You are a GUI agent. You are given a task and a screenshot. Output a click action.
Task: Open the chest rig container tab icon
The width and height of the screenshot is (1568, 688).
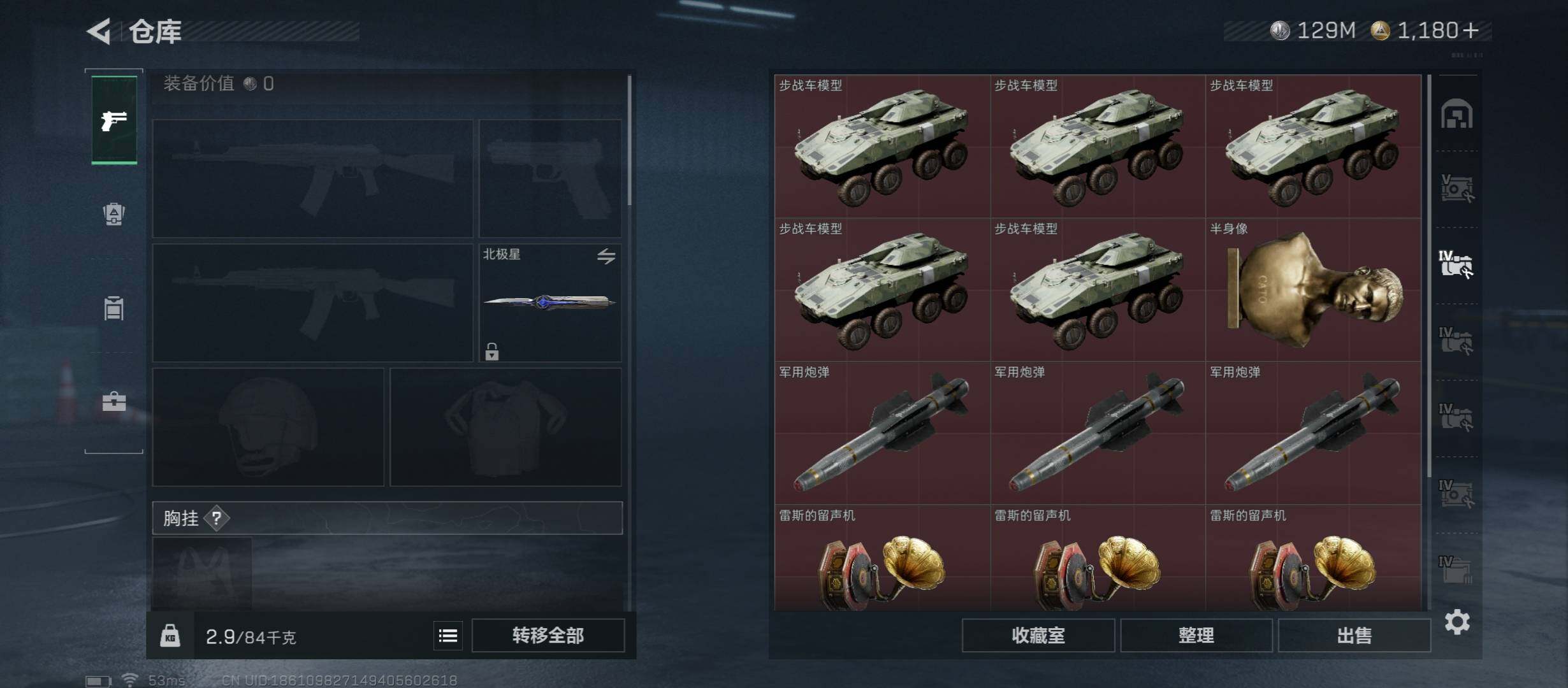[x=114, y=308]
